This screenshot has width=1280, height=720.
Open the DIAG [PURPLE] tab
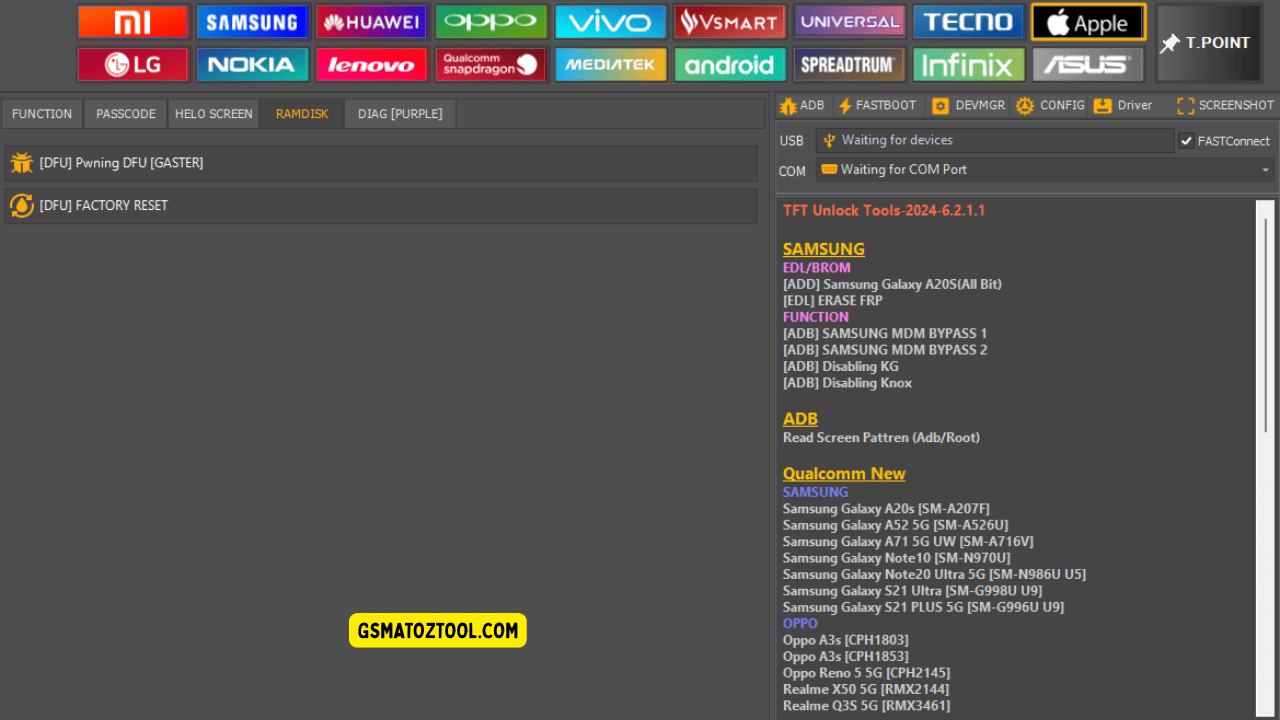399,113
